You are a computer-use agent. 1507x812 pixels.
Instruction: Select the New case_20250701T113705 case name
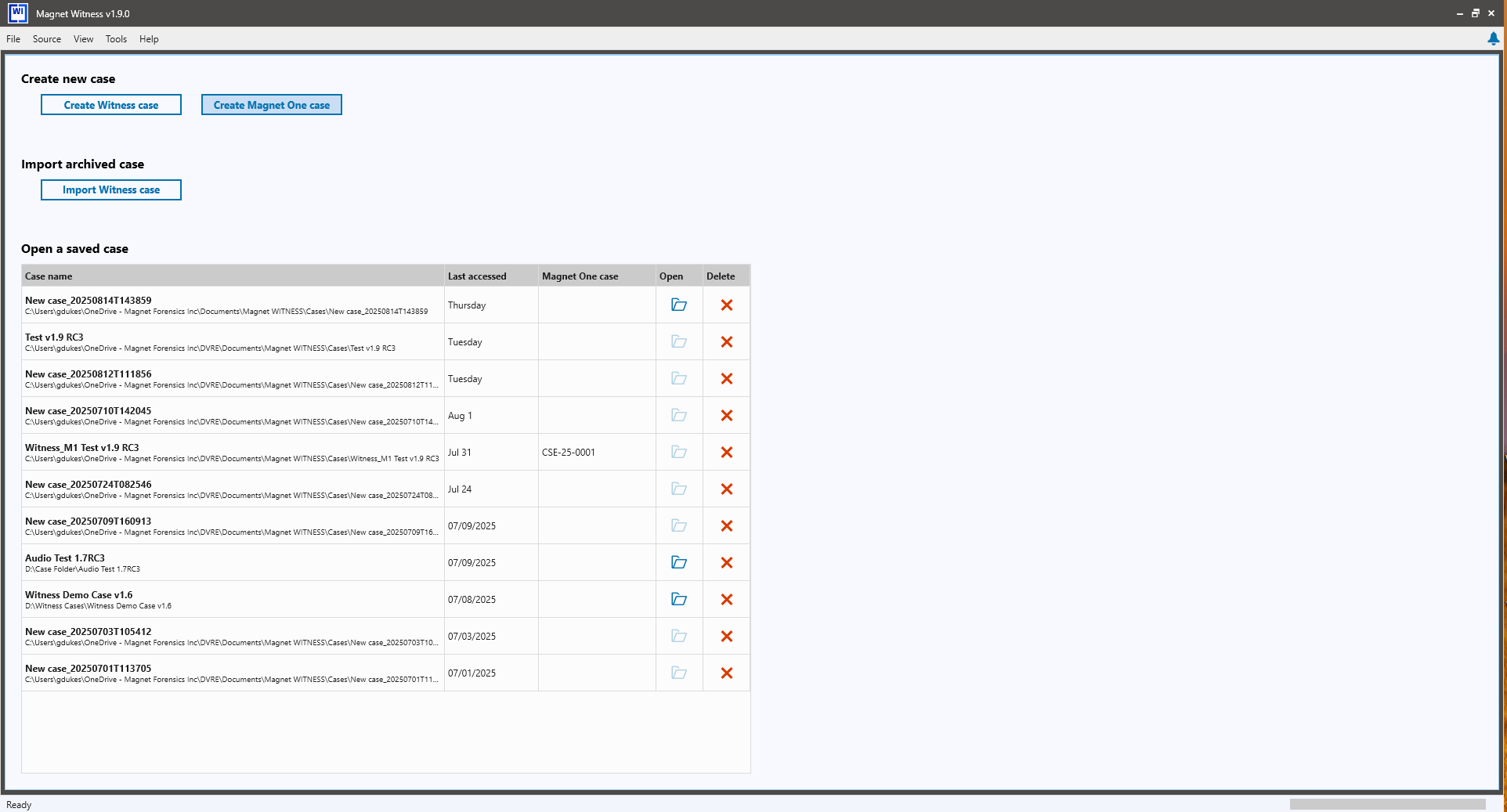89,669
